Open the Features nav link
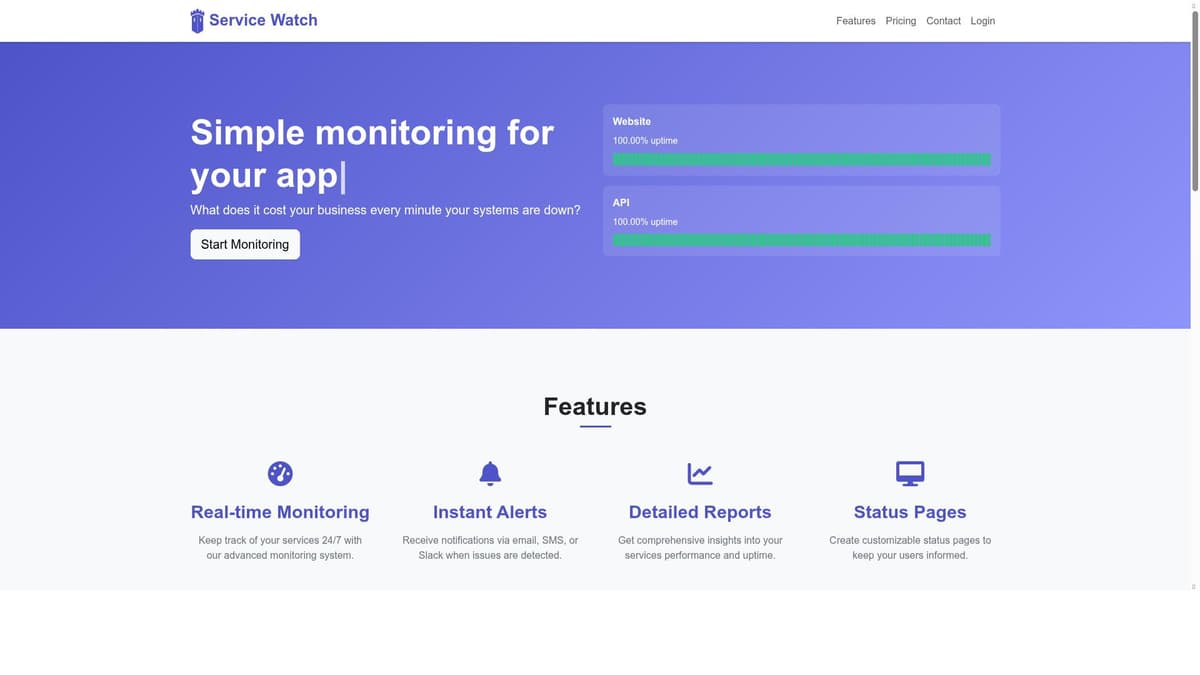This screenshot has width=1200, height=675. click(855, 21)
